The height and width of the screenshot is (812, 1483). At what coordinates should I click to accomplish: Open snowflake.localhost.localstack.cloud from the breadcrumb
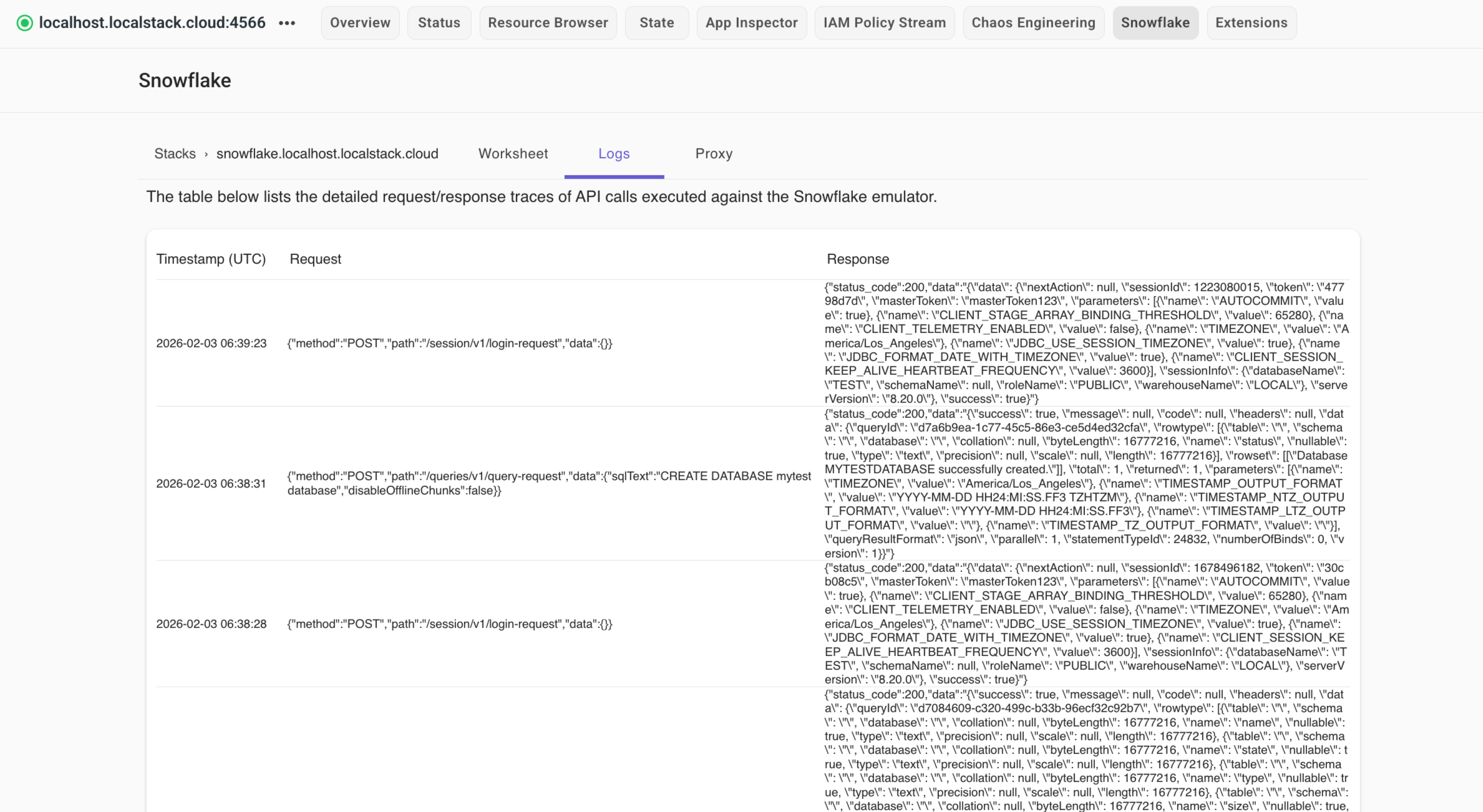(328, 153)
